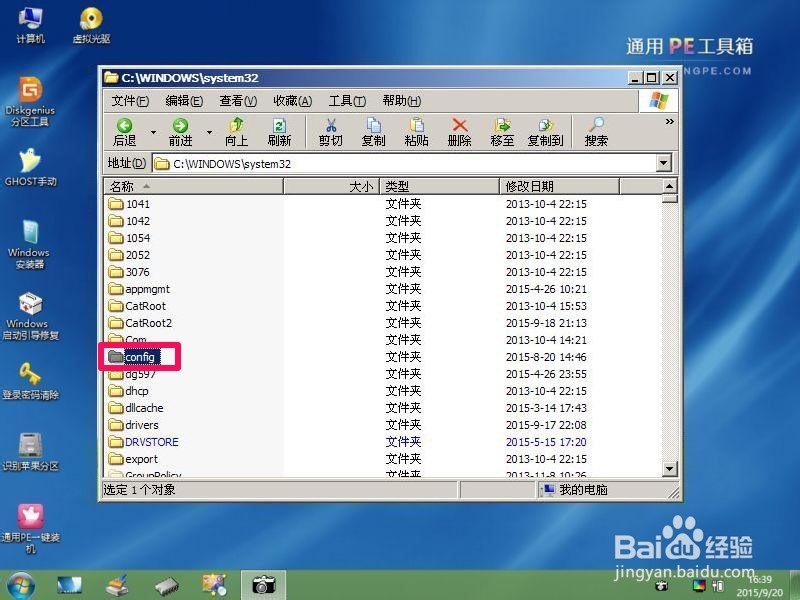Navigate up using the 向上 button
Viewport: 800px width, 600px height.
pyautogui.click(x=236, y=131)
